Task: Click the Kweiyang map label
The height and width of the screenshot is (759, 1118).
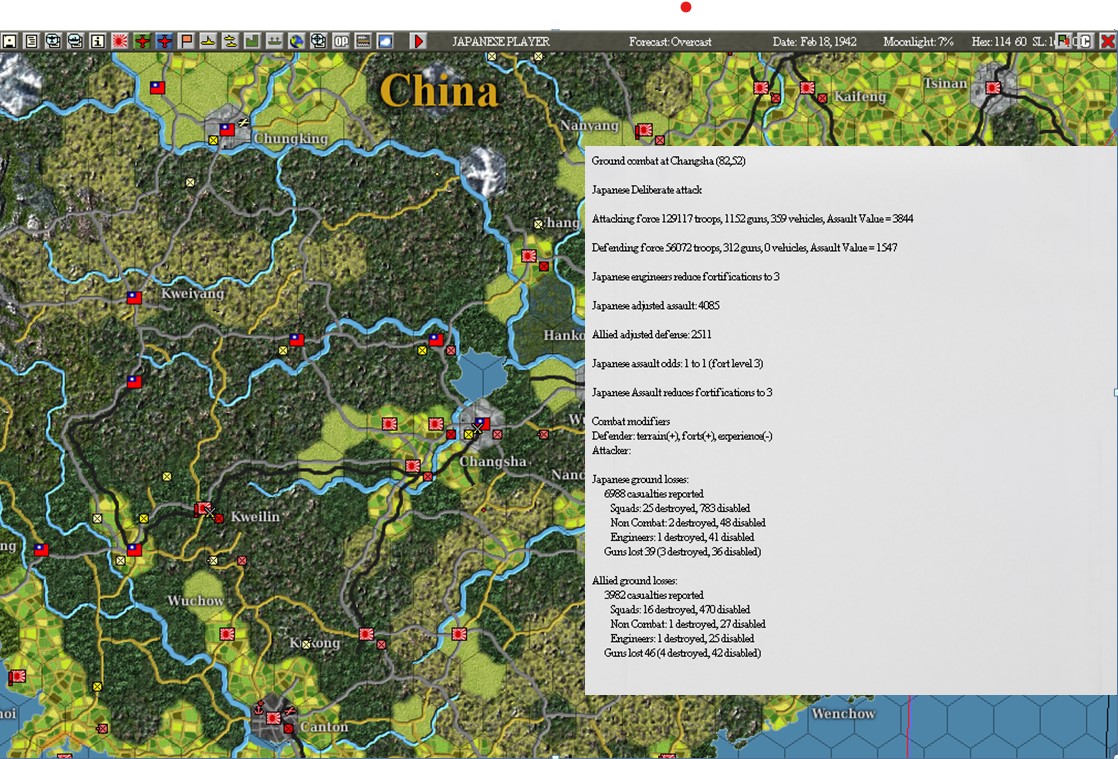Action: click(x=193, y=294)
